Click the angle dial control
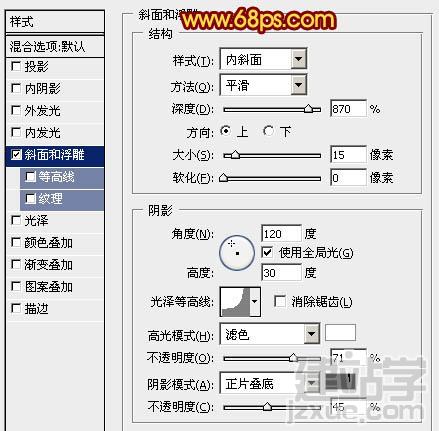439x431 pixels. point(237,253)
